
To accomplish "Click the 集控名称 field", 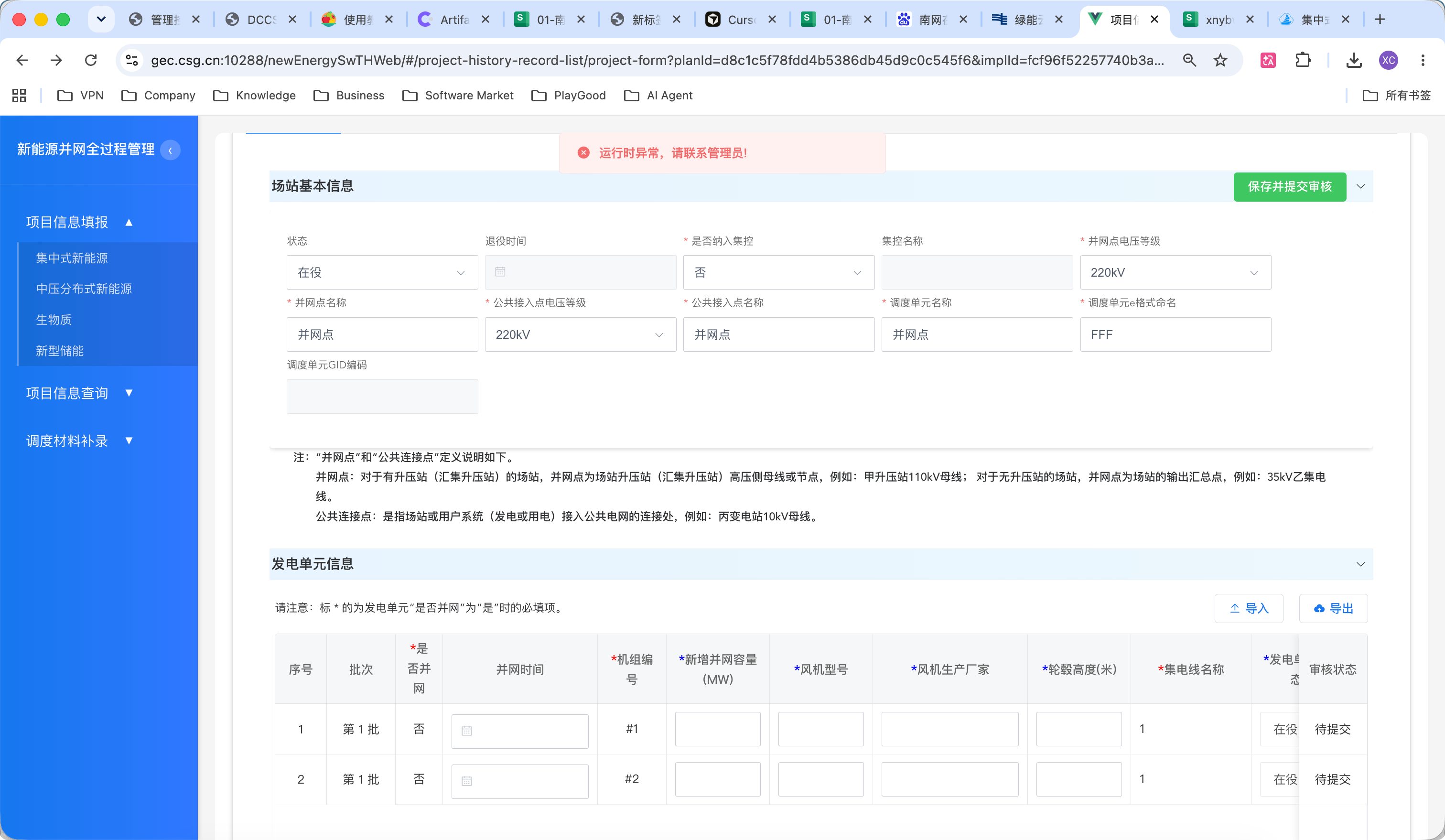I will (x=977, y=272).
